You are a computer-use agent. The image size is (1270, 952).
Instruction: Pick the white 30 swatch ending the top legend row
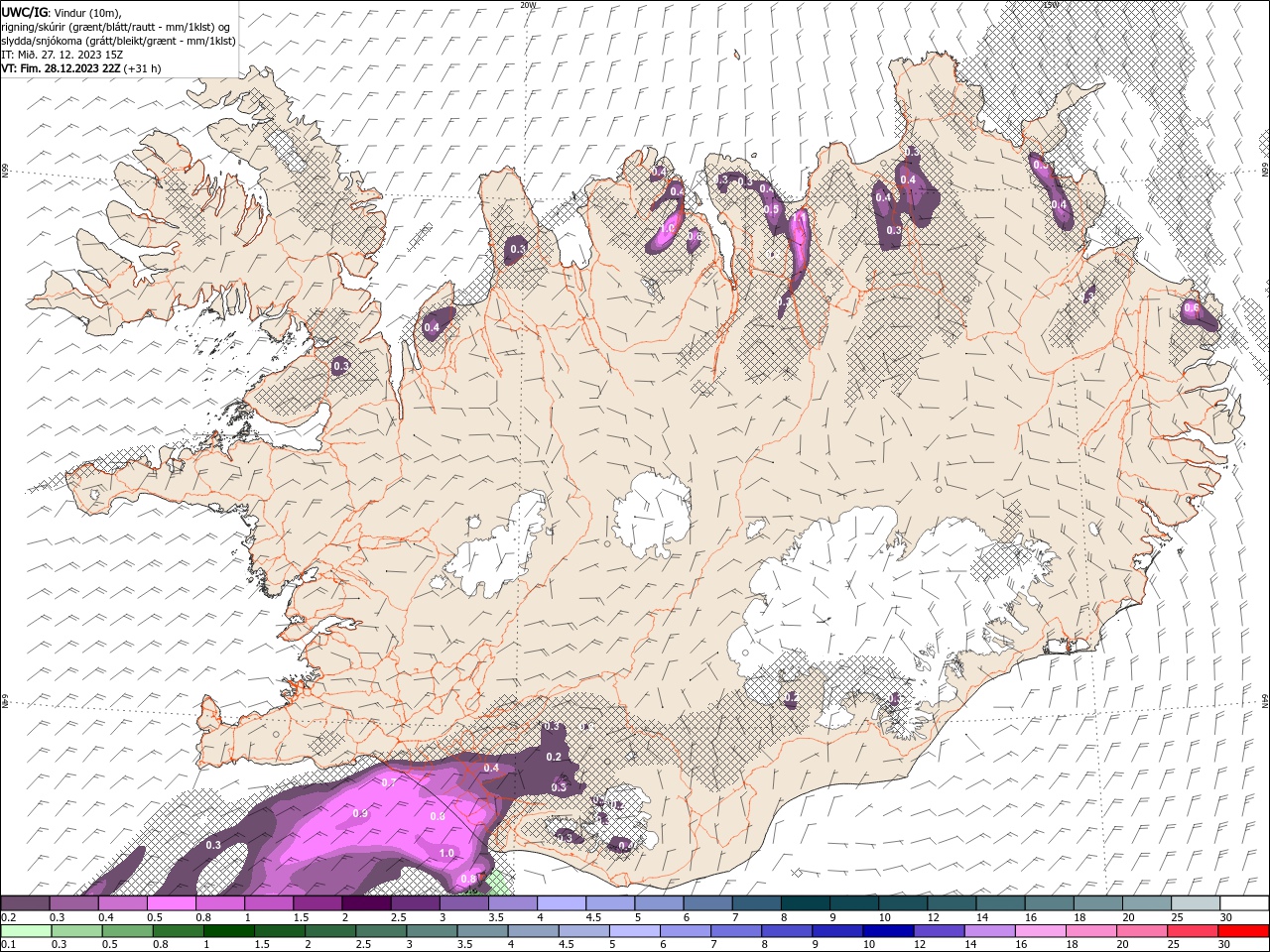[1245, 903]
